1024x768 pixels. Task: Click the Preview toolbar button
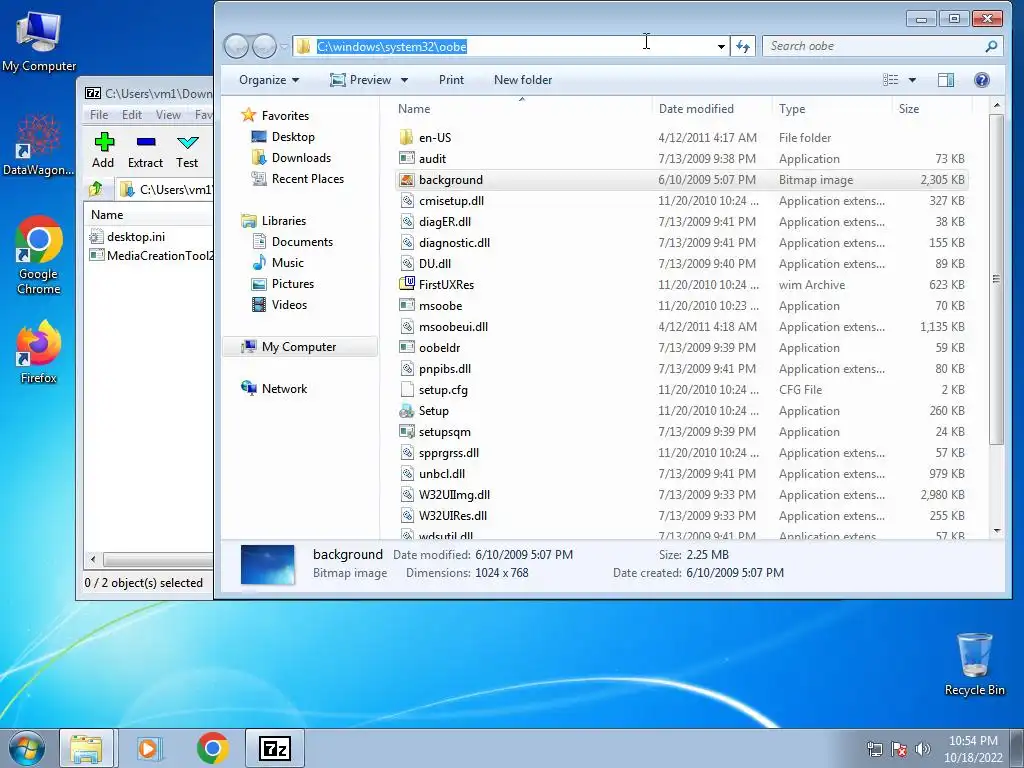pos(361,80)
